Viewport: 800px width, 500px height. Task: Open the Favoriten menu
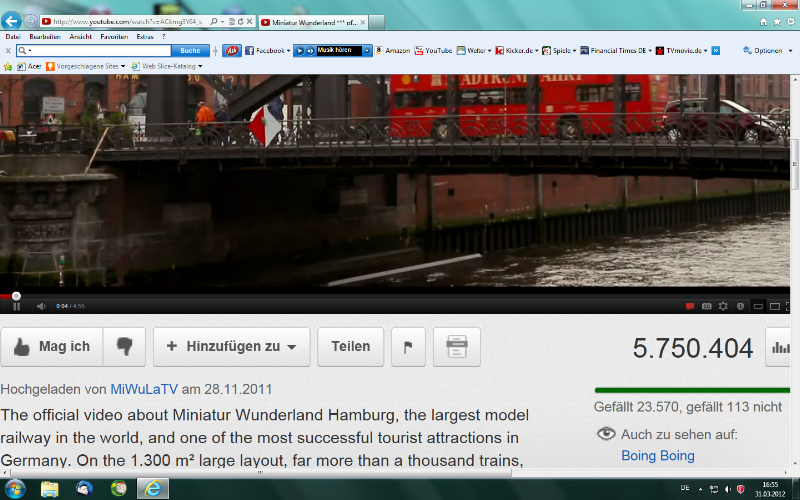point(113,36)
